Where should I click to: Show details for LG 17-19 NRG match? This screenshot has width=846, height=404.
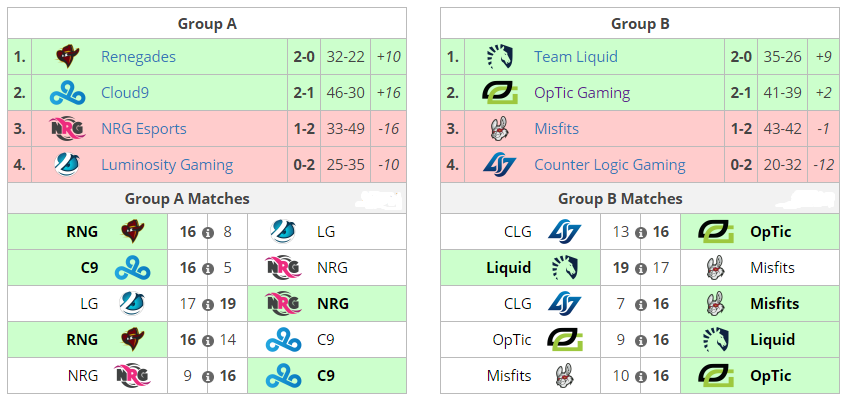click(x=207, y=305)
